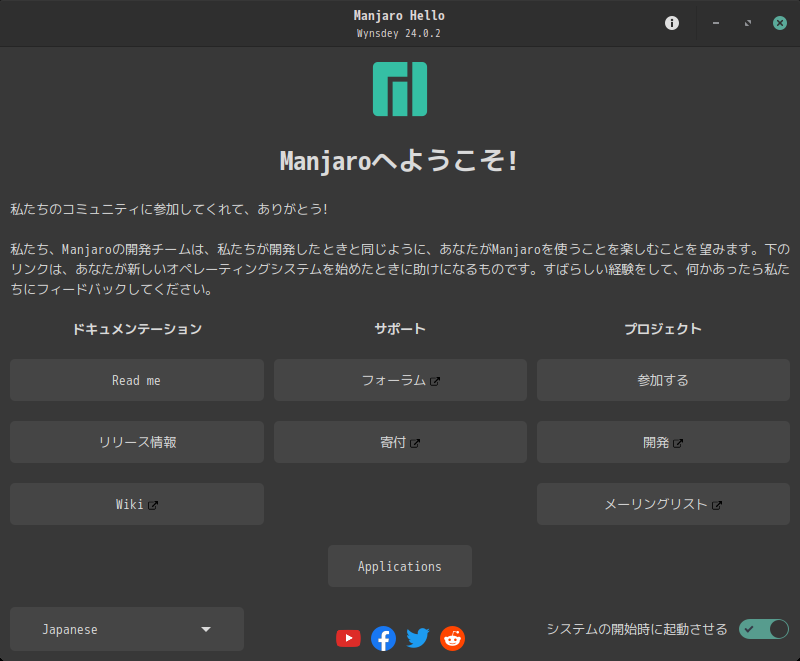The image size is (800, 661).
Task: Disable launch at system start switch
Action: click(764, 629)
